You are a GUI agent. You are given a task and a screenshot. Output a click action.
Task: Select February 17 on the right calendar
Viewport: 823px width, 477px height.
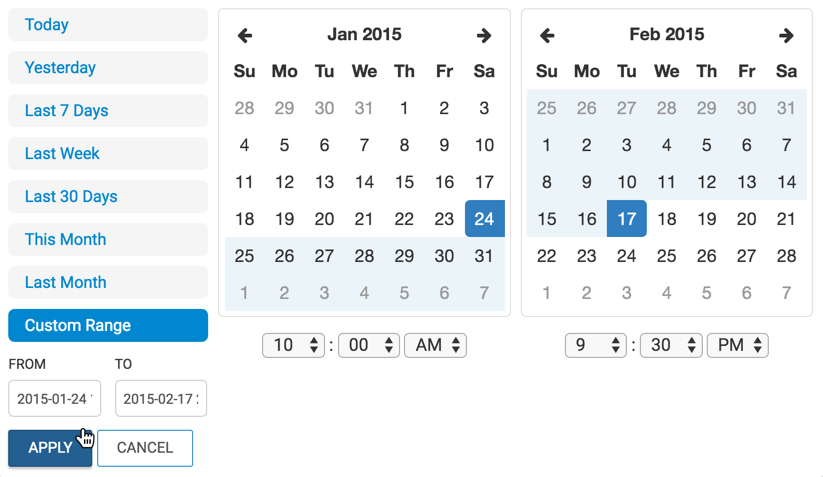click(x=627, y=219)
